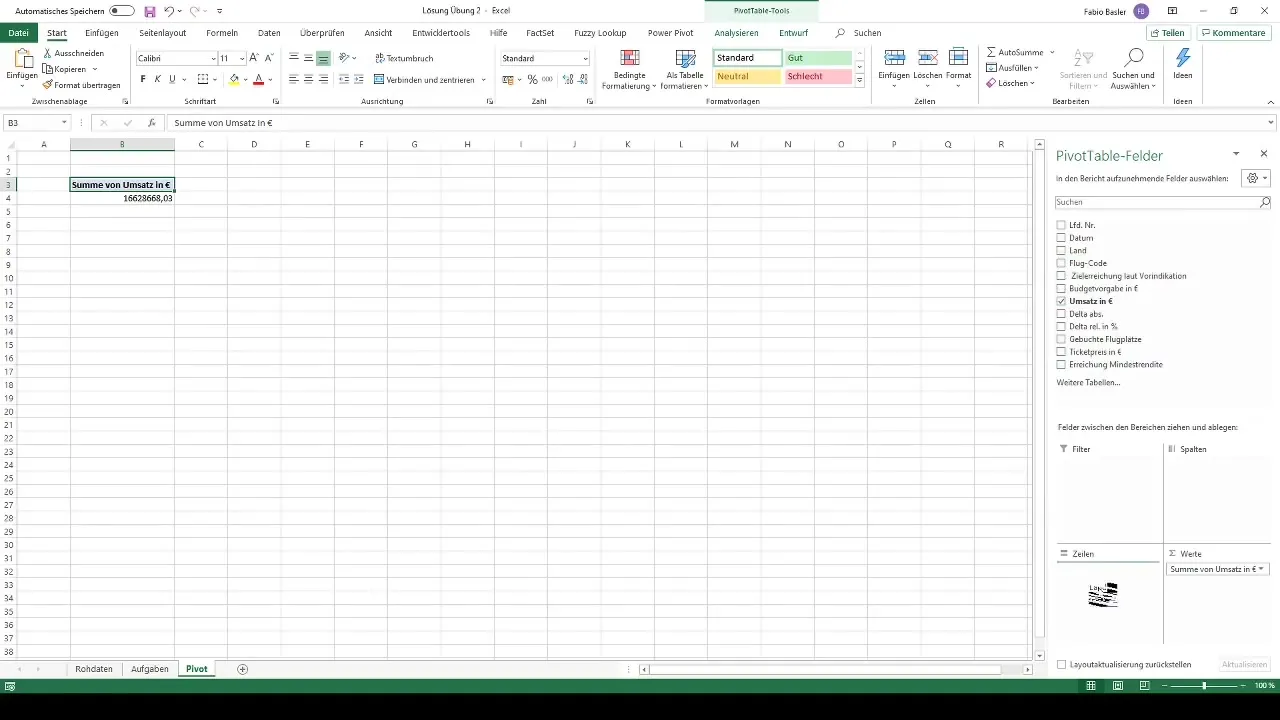Check the Flug-Code field checkbox
1280x720 pixels.
pos(1061,263)
